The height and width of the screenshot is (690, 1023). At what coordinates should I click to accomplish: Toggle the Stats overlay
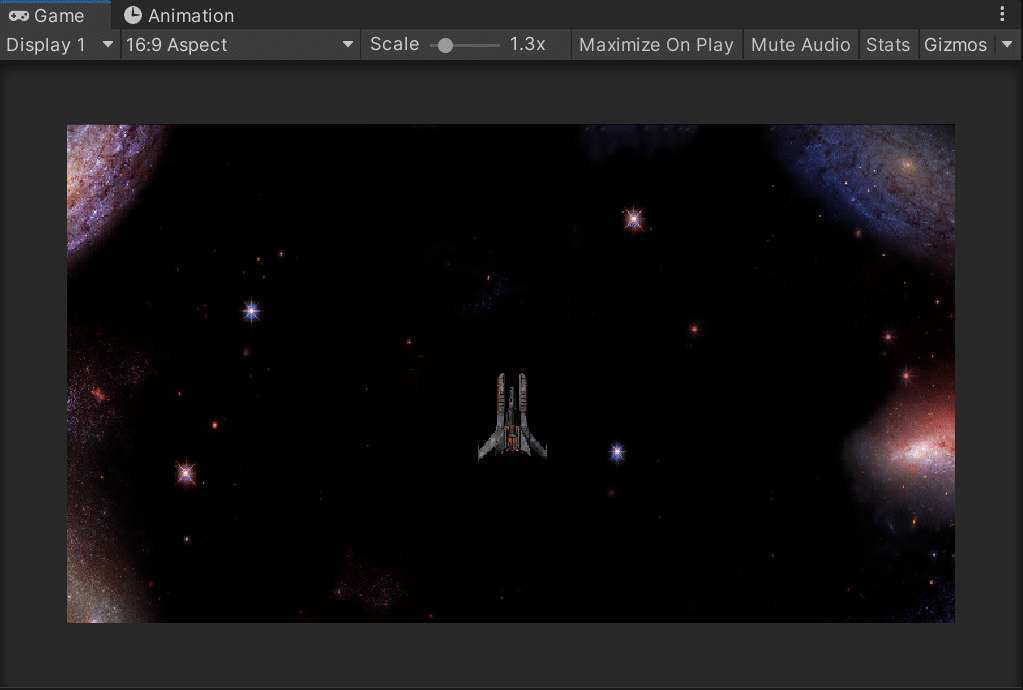click(x=888, y=44)
